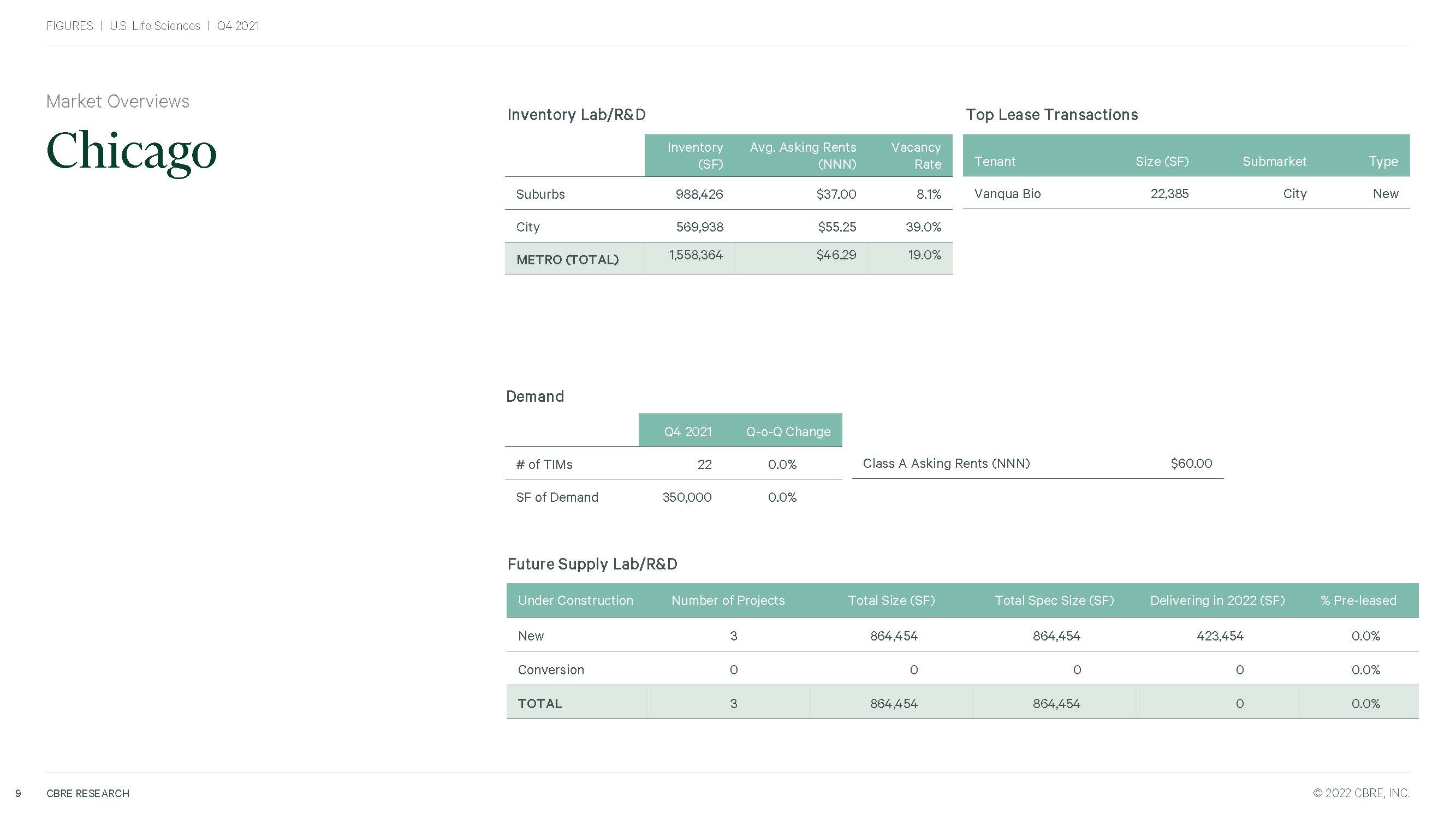
Task: Select the Suburbs inventory row label
Action: pos(540,194)
